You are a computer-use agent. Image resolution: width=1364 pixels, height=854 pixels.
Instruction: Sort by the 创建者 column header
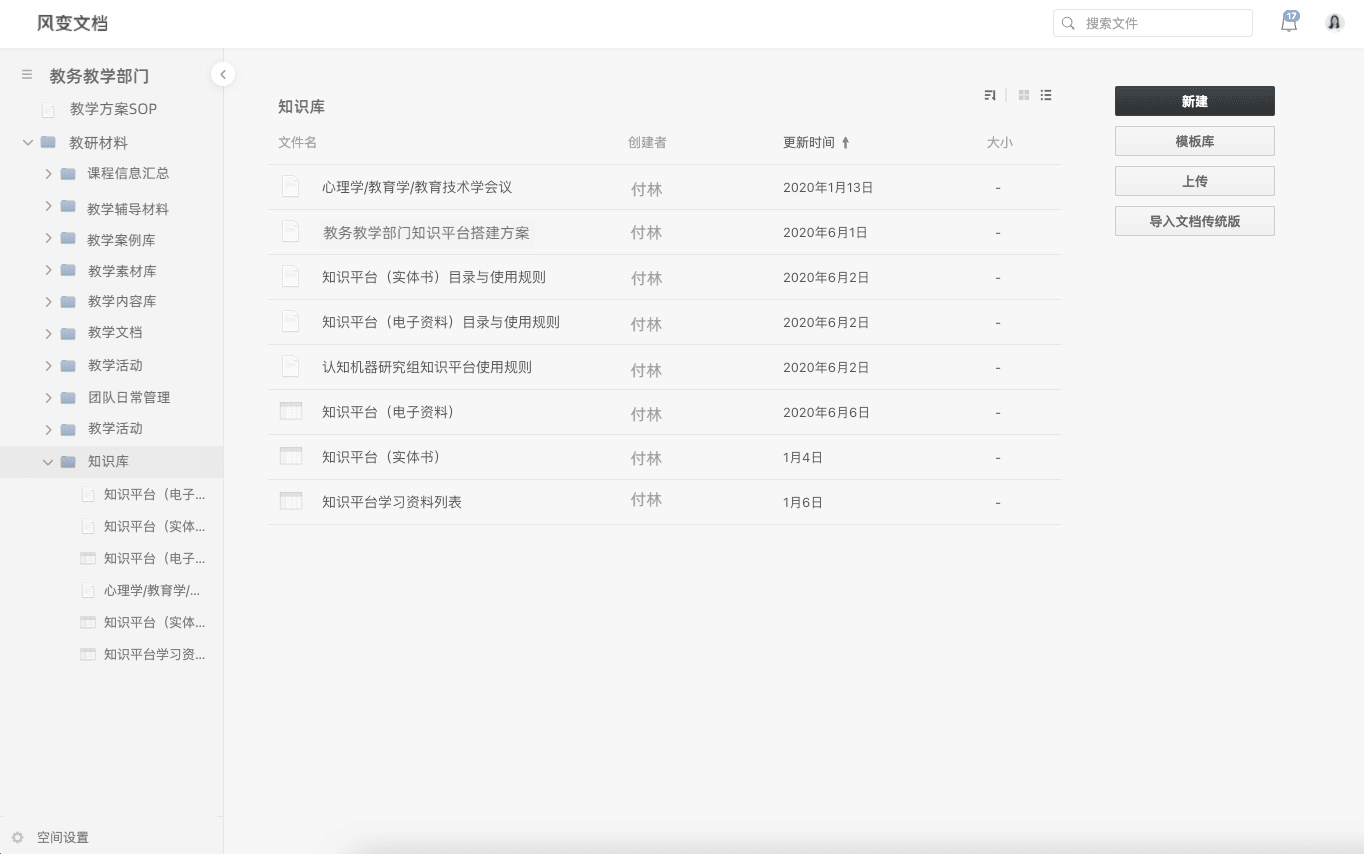pos(647,143)
